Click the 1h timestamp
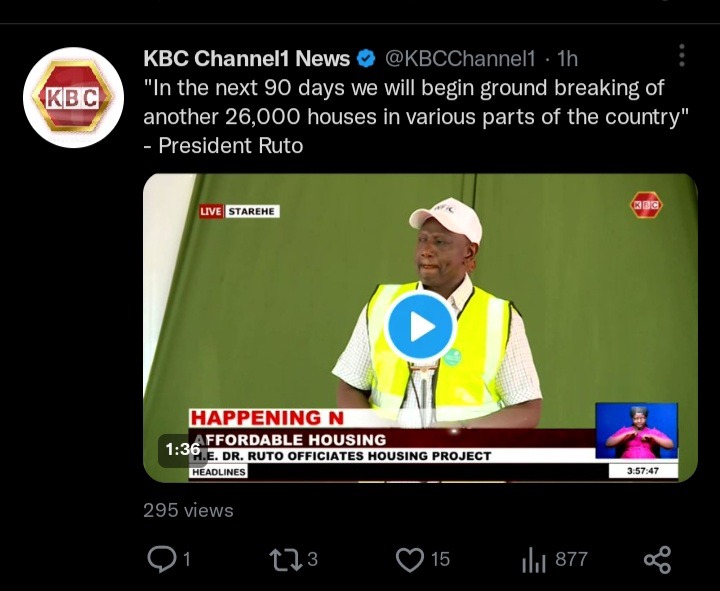The width and height of the screenshot is (720, 591). [x=567, y=59]
